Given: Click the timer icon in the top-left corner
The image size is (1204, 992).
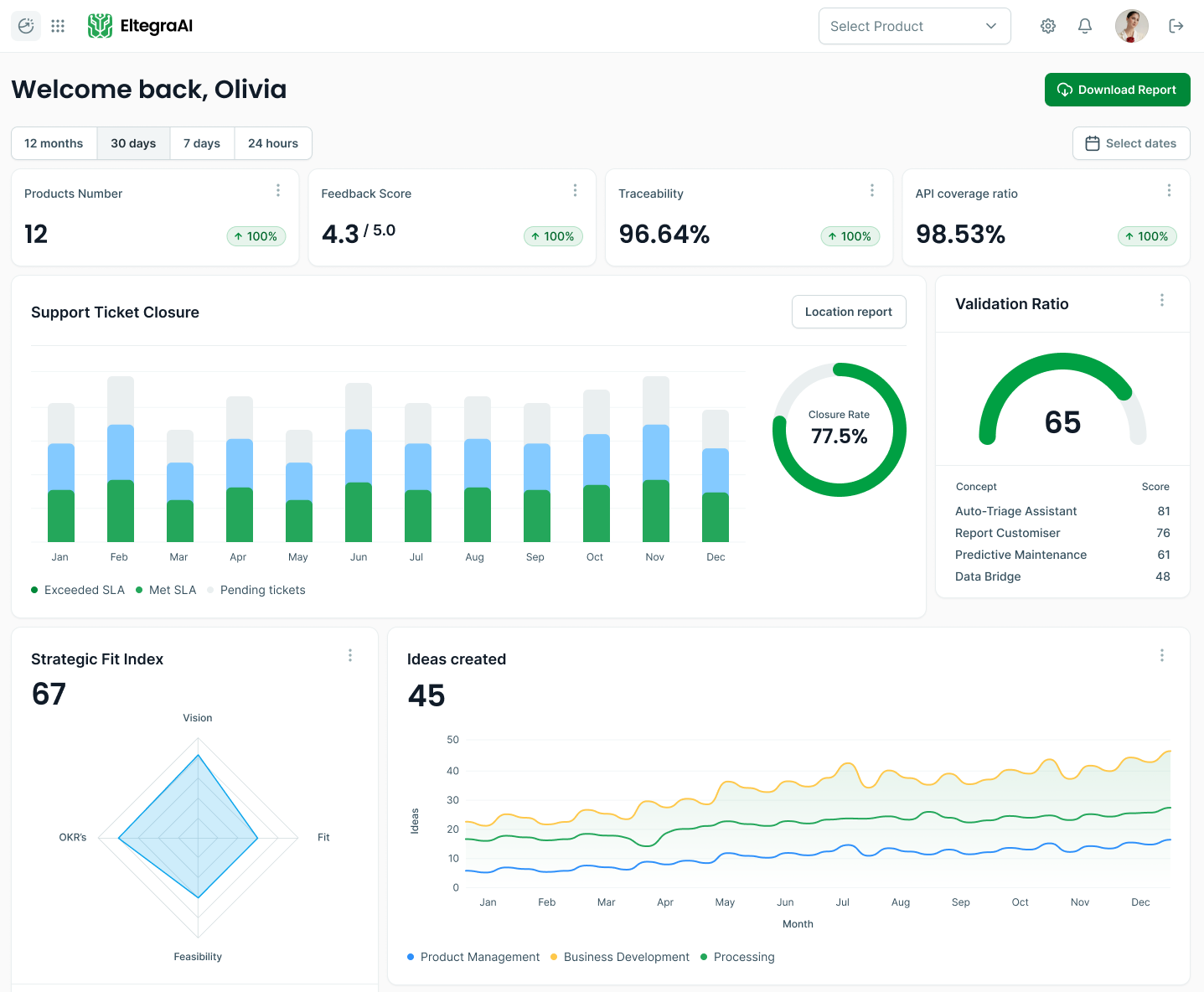Looking at the screenshot, I should [25, 26].
